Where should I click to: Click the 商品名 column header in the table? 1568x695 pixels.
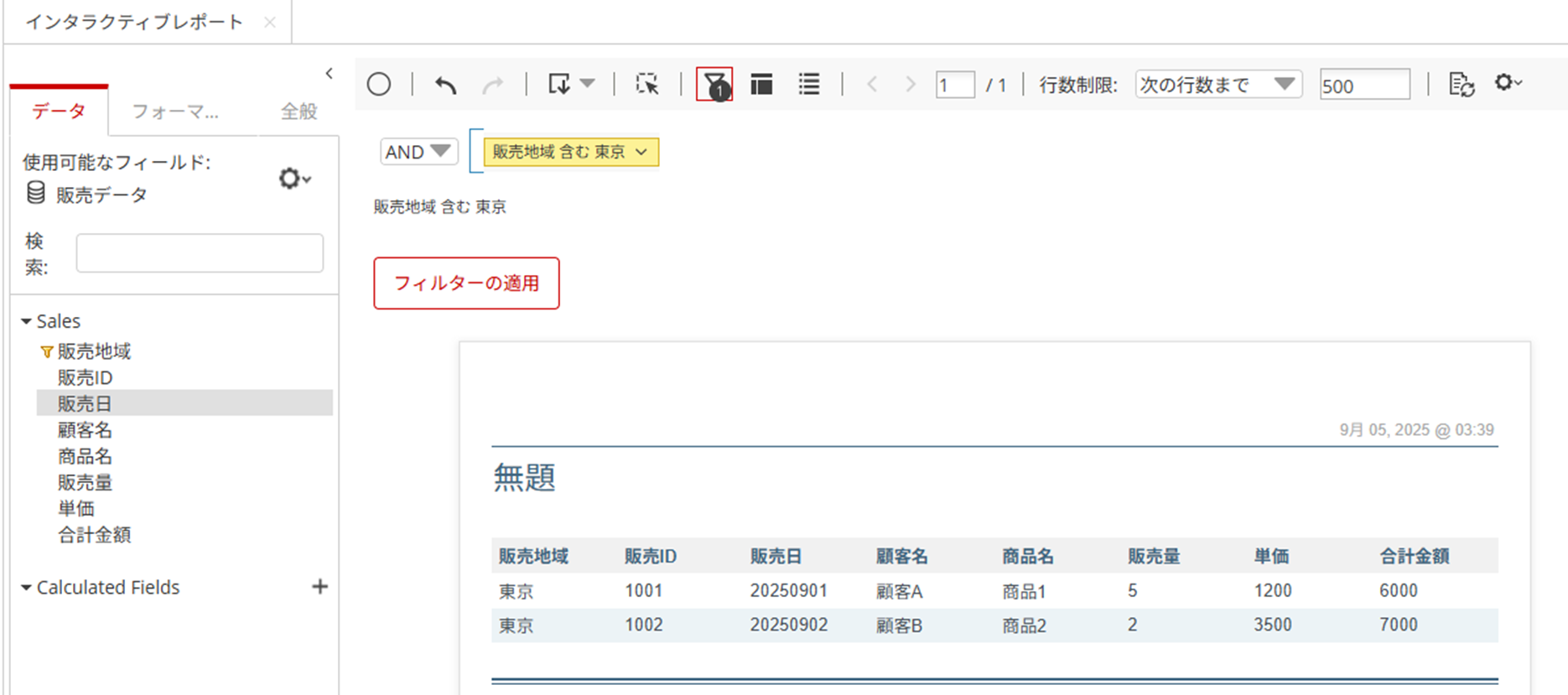pyautogui.click(x=1028, y=556)
